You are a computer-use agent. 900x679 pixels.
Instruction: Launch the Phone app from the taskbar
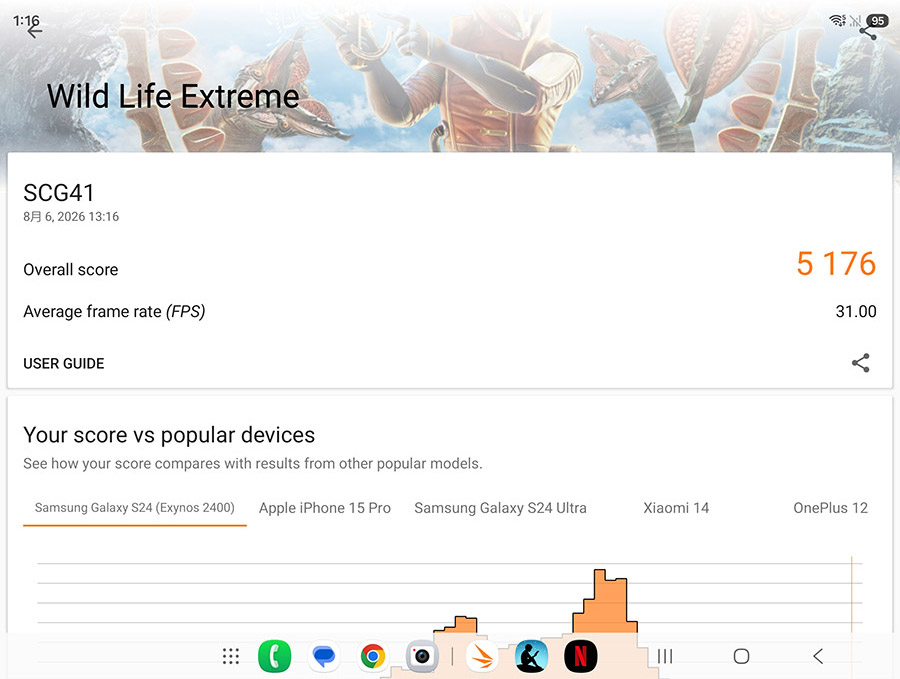click(x=274, y=656)
